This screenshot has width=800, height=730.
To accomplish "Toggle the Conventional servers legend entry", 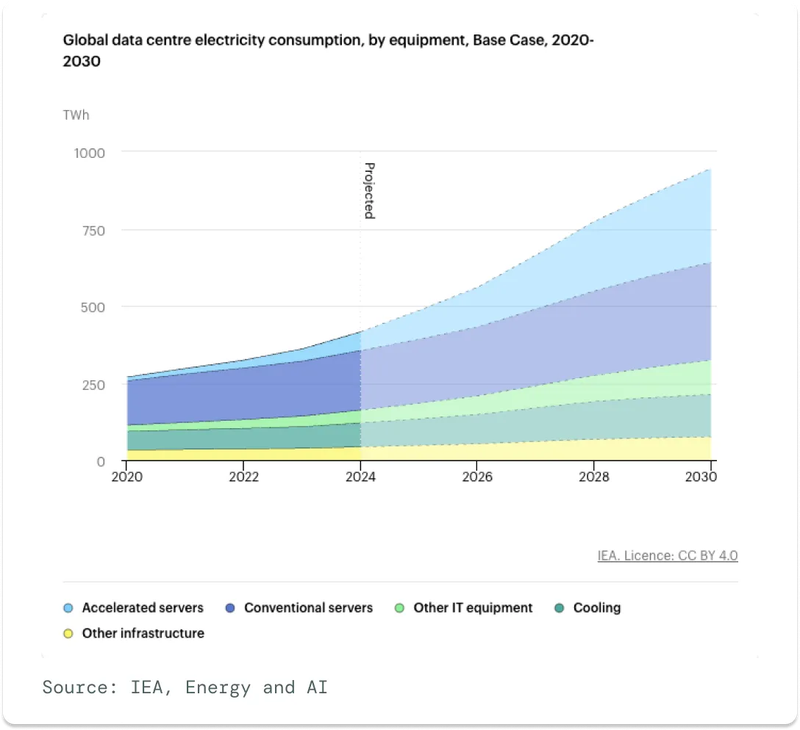I will (x=299, y=608).
